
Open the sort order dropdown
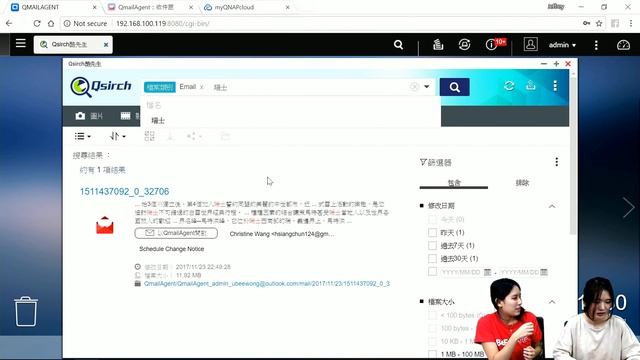tap(118, 136)
